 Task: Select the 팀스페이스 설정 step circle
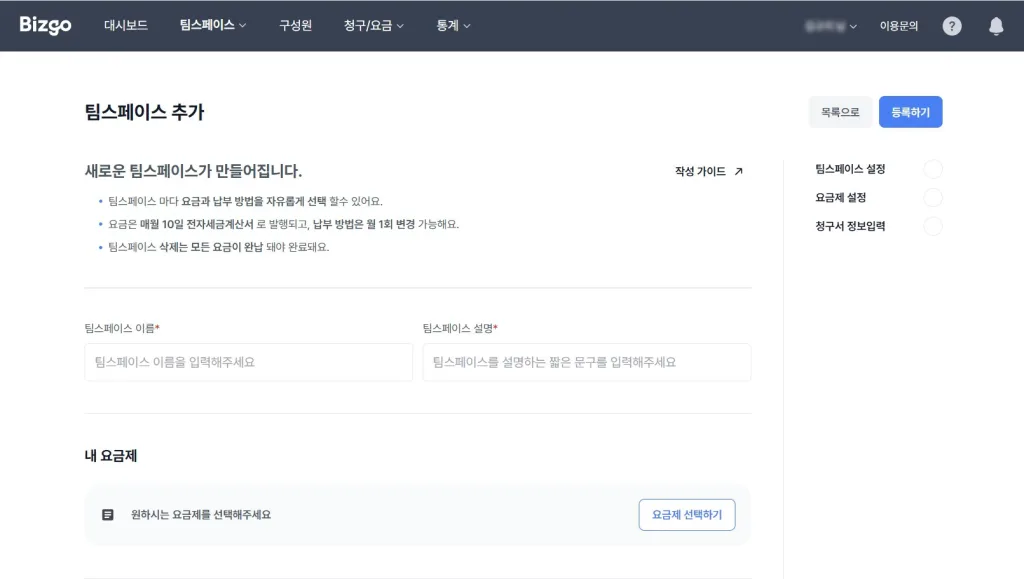[933, 169]
